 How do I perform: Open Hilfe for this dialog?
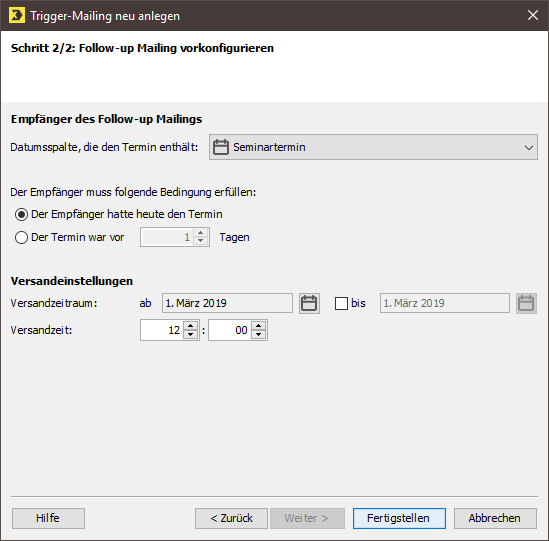[48, 518]
